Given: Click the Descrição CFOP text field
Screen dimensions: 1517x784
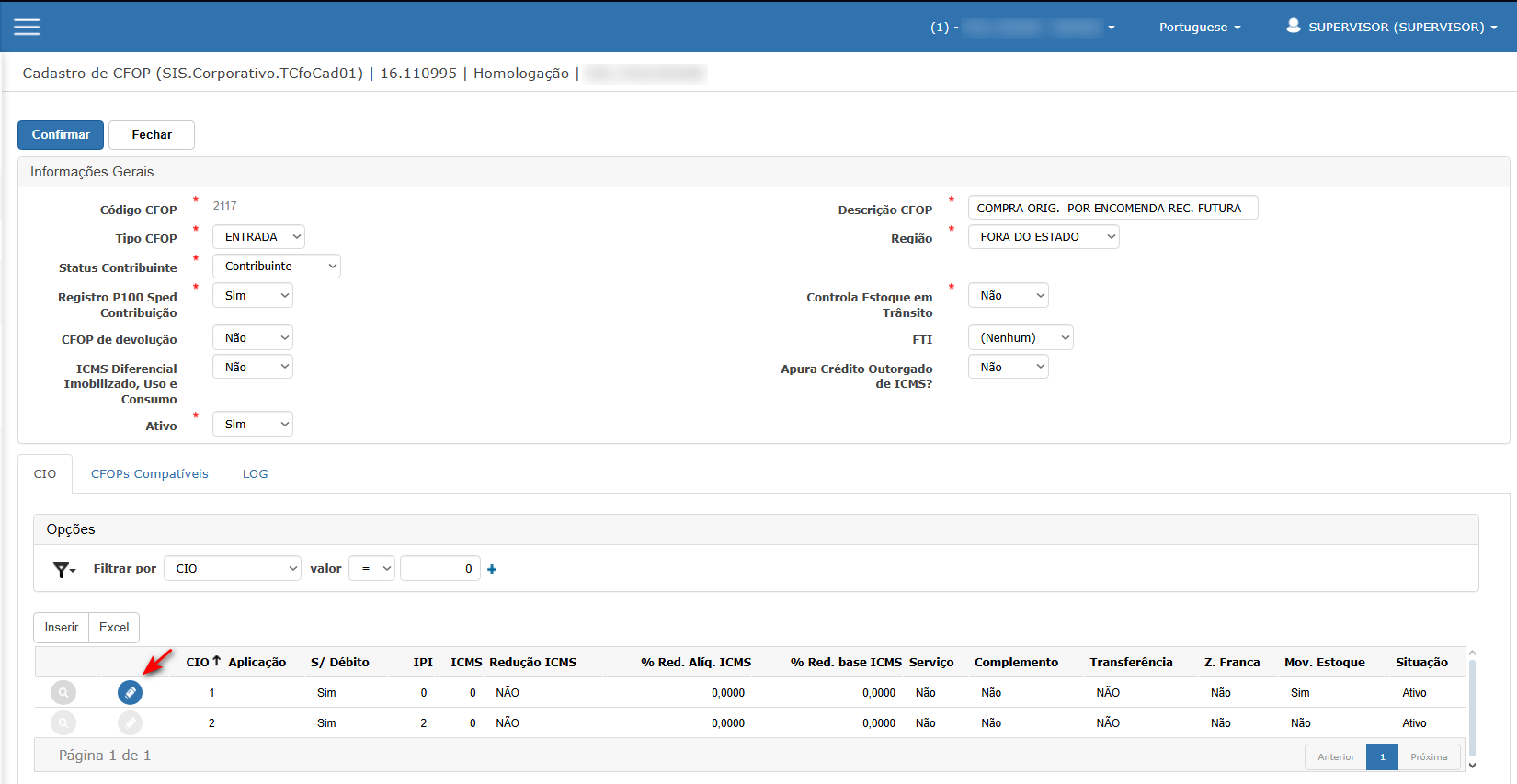Looking at the screenshot, I should [x=1112, y=209].
